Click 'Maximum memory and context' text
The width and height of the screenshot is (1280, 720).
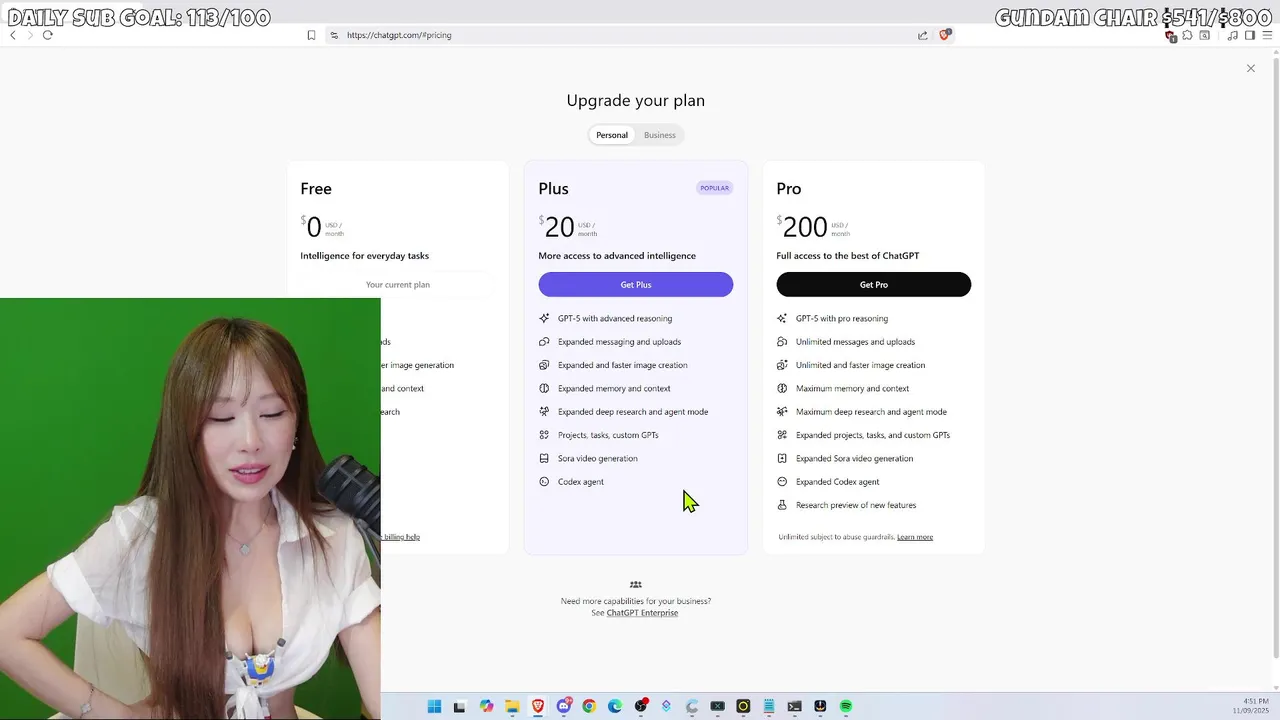(x=852, y=388)
